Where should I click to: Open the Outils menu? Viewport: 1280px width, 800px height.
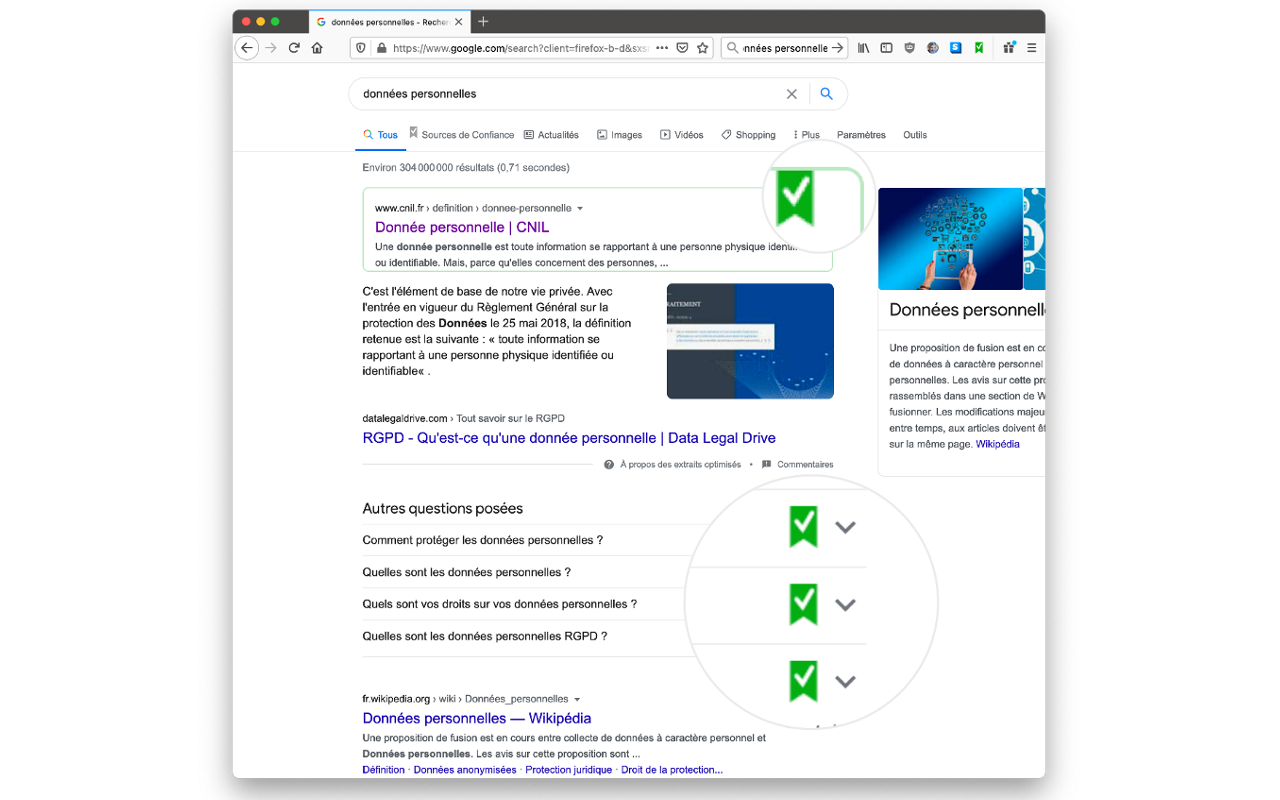[915, 135]
